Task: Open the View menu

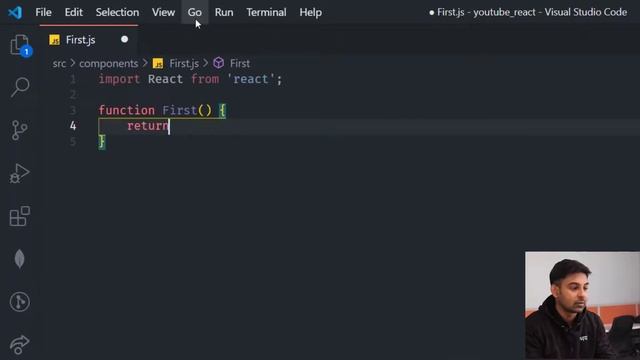Action: coord(163,12)
